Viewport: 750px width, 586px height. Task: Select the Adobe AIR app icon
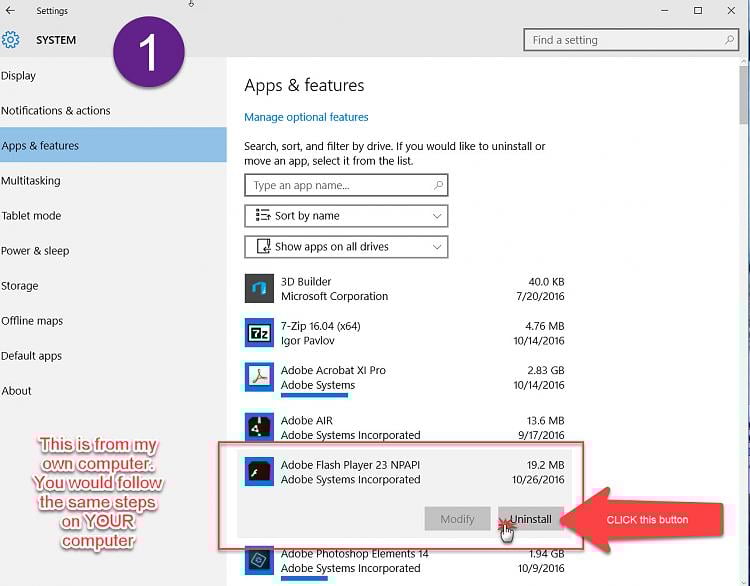259,427
